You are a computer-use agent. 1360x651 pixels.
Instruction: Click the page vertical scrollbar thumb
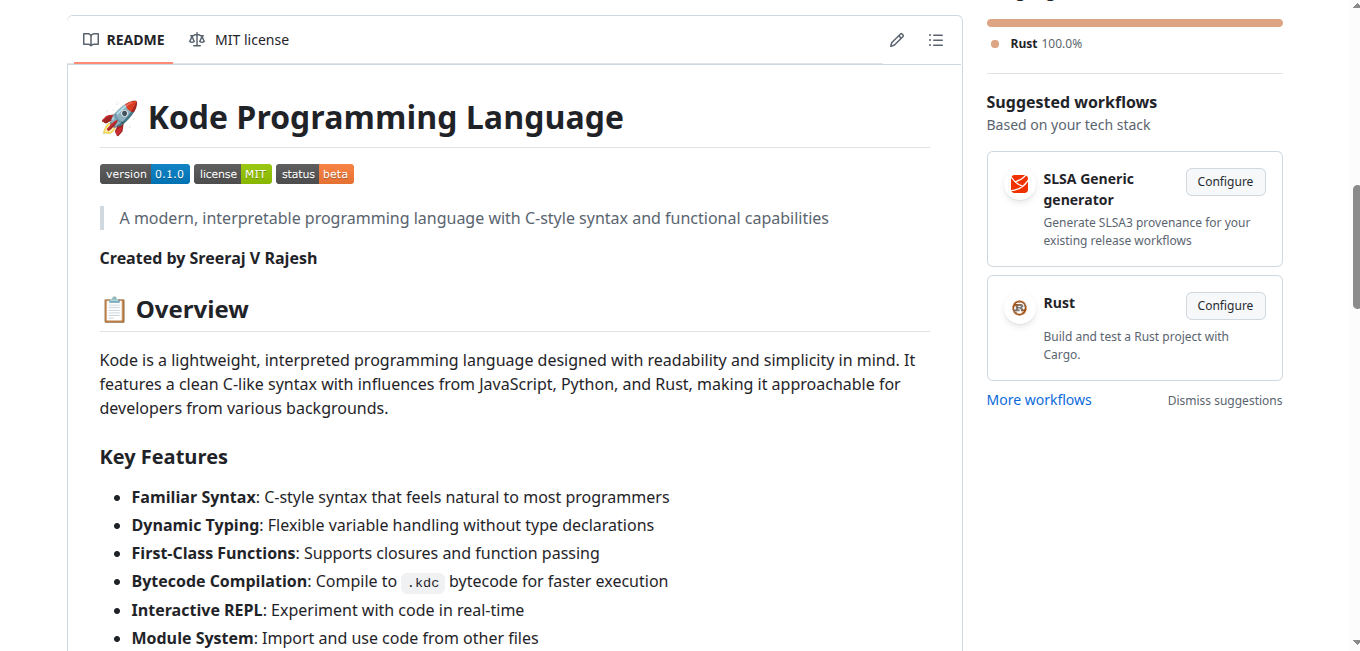click(1356, 246)
